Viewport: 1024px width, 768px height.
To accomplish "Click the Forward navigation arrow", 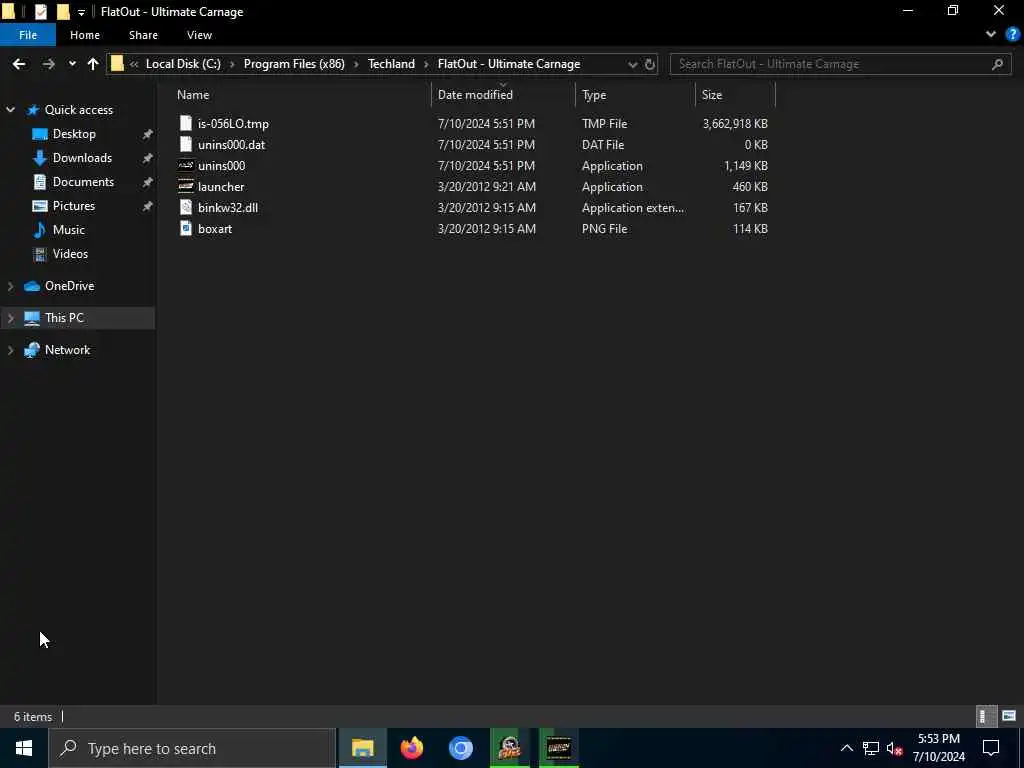I will tap(48, 64).
